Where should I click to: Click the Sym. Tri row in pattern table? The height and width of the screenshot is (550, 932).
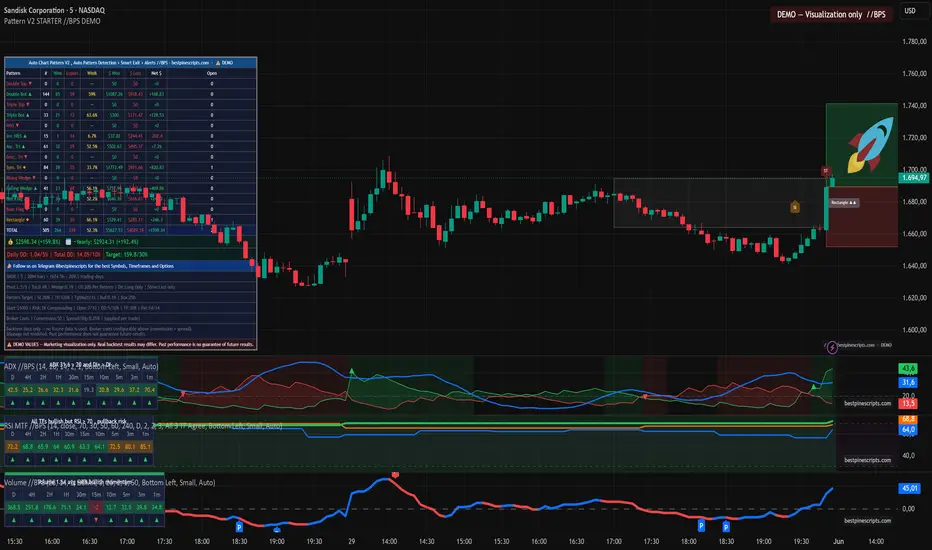tap(130, 167)
